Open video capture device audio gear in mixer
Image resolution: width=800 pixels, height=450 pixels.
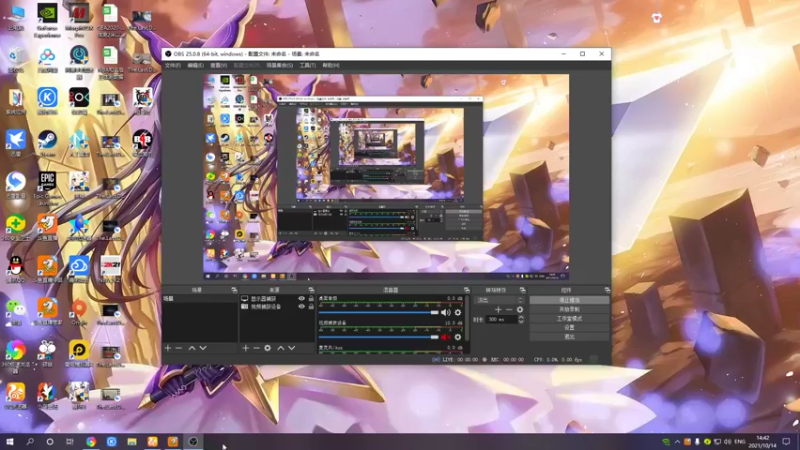click(x=458, y=337)
